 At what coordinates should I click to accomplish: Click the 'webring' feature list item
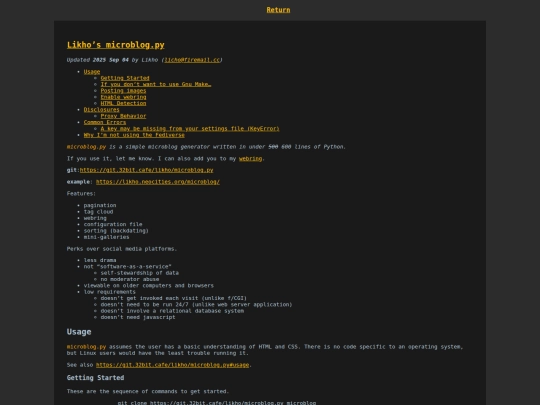[95, 218]
